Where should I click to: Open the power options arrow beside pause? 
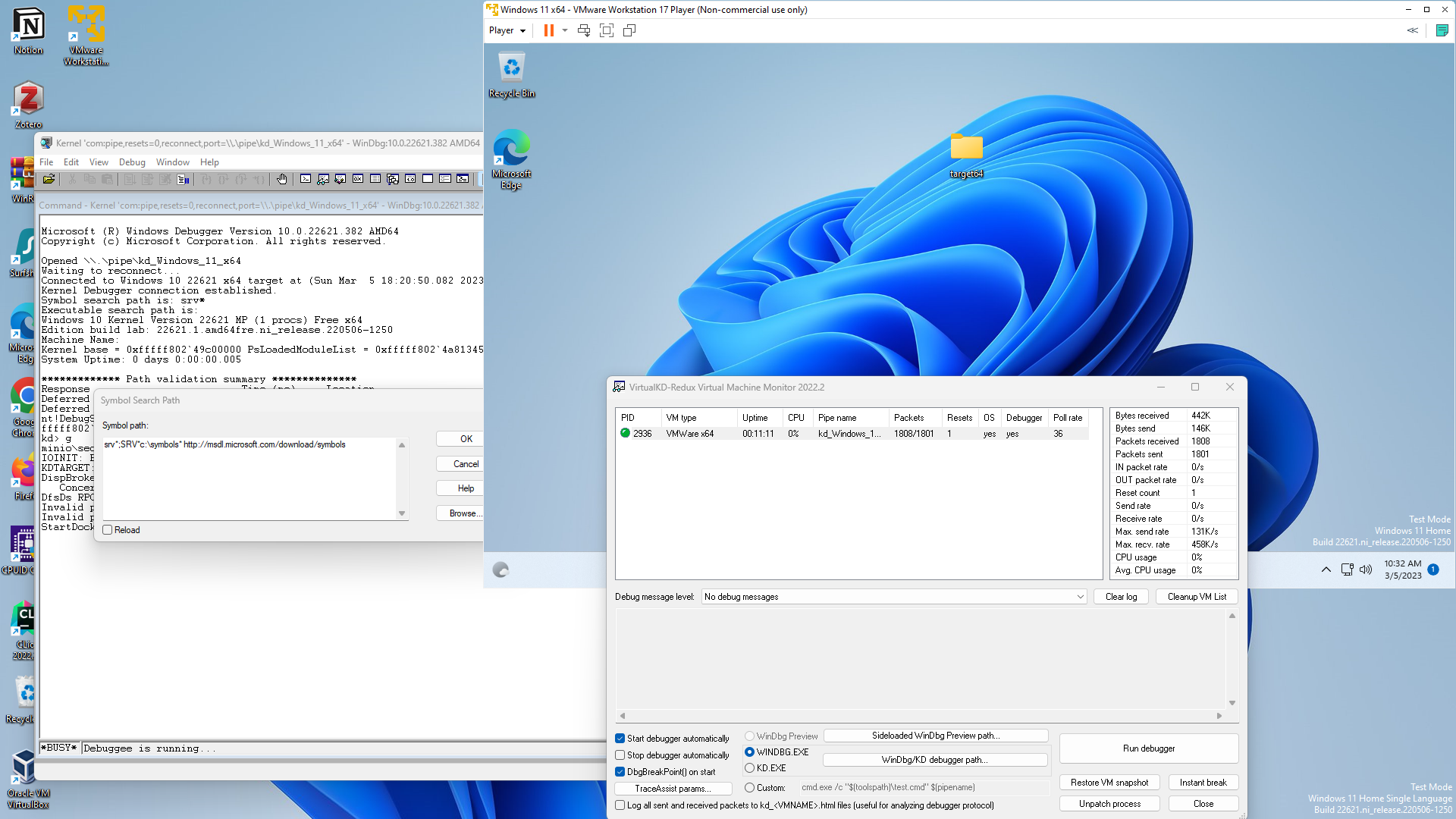[565, 30]
